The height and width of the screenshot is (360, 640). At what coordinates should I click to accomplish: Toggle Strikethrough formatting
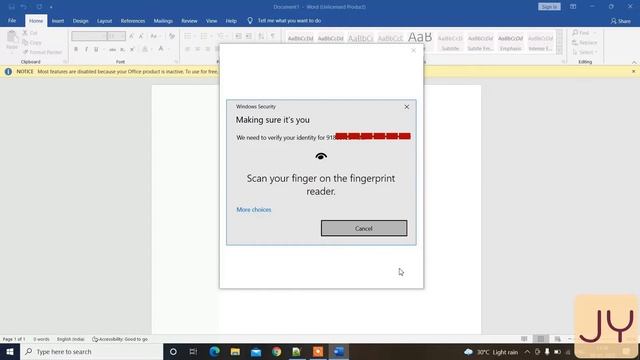tap(113, 49)
